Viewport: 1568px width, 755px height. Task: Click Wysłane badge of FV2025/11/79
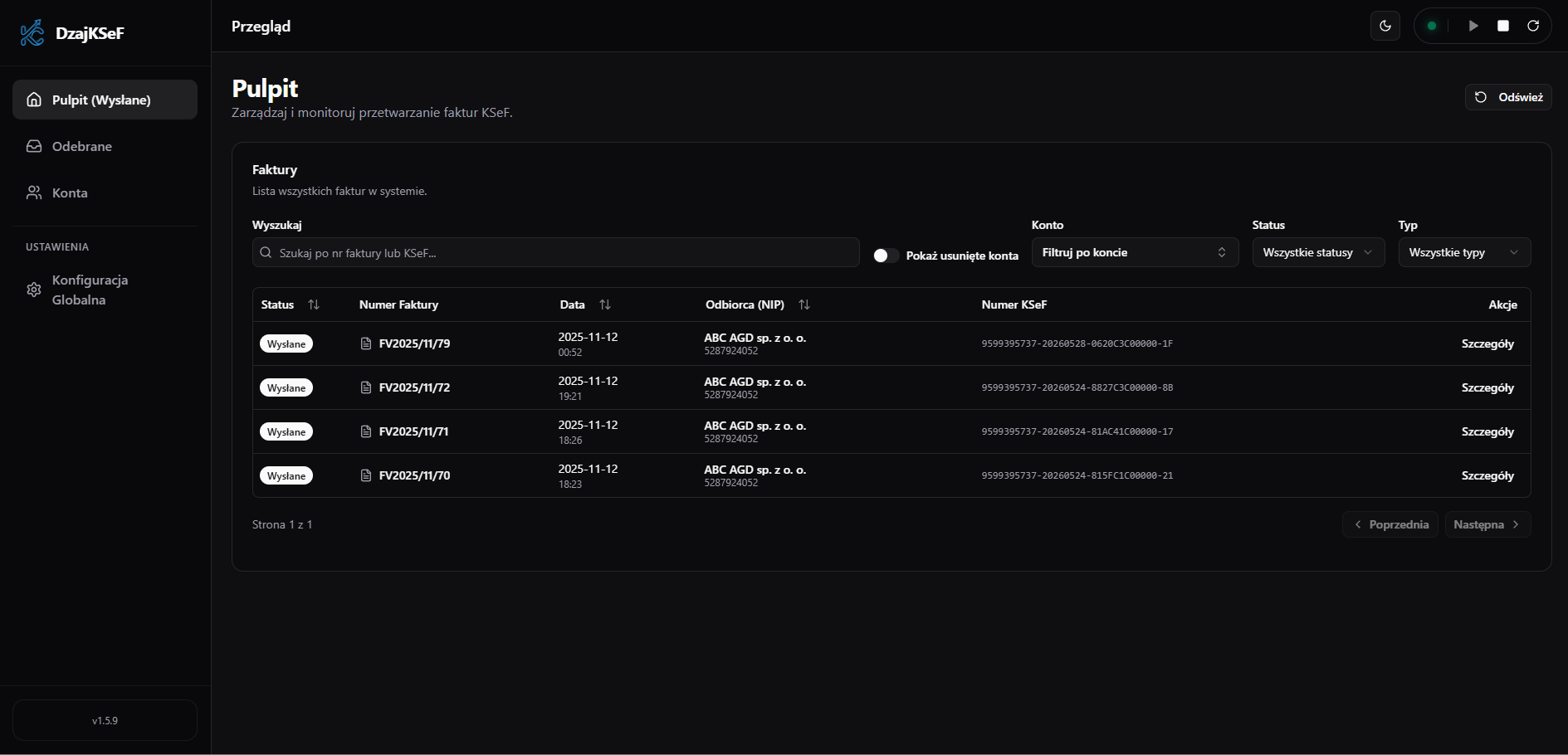point(286,343)
